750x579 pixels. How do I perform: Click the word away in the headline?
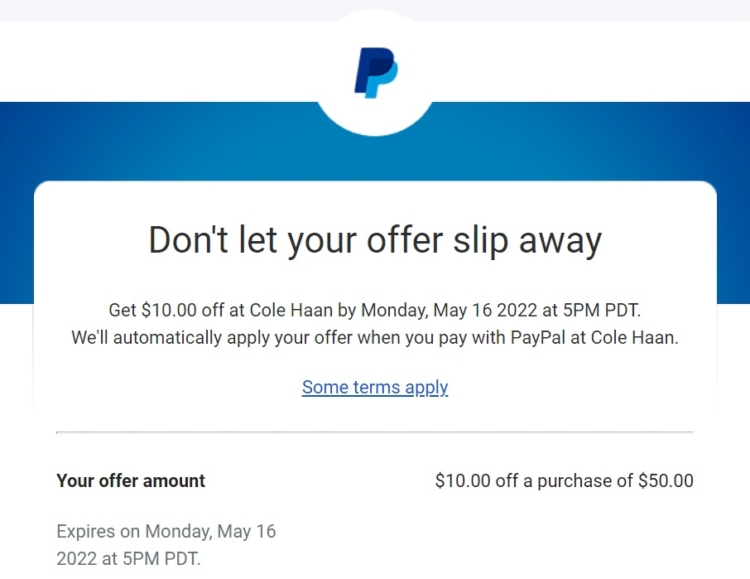(x=560, y=241)
